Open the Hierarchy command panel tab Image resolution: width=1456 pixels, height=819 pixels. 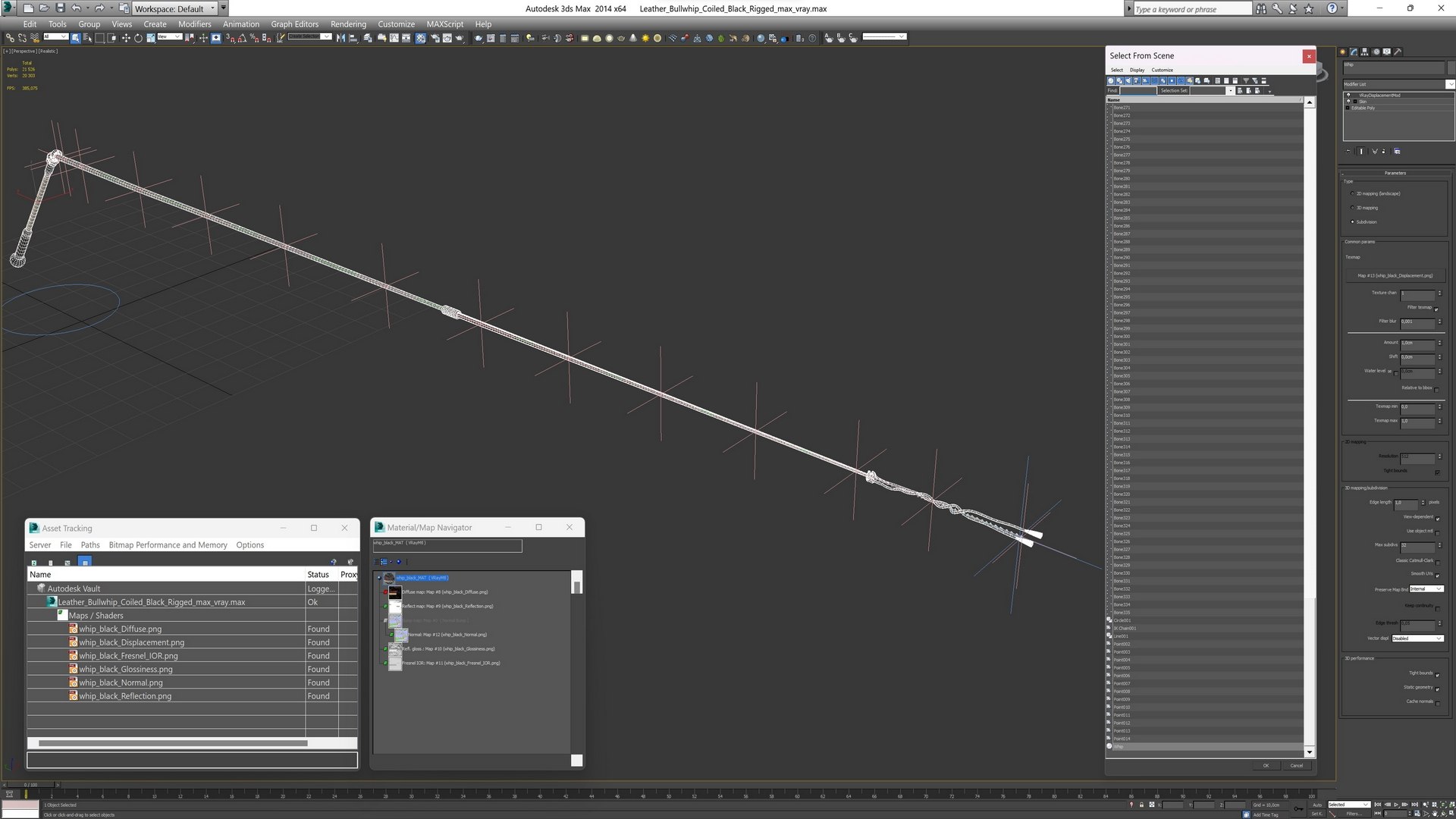click(x=1365, y=52)
